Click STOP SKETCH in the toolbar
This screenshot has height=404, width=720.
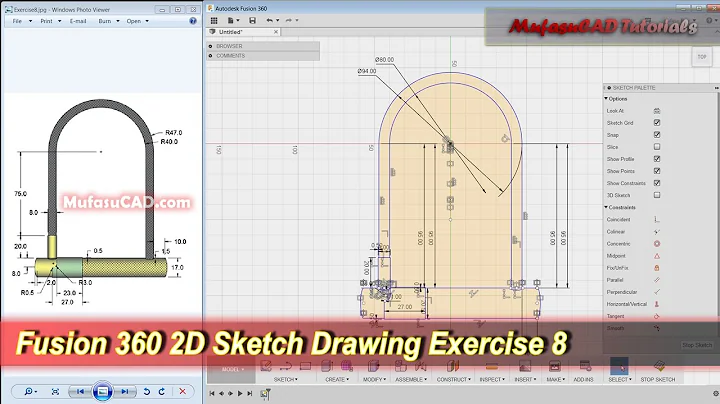tap(658, 380)
